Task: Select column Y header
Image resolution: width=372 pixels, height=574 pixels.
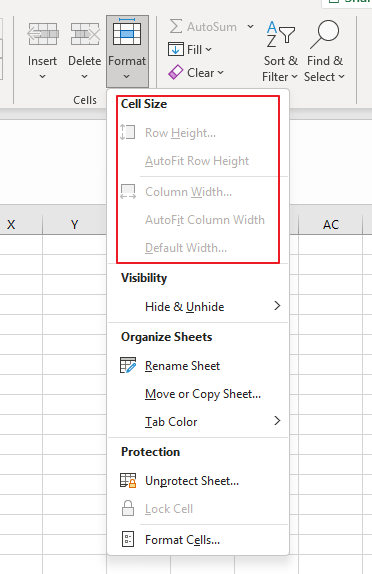Action: click(74, 224)
